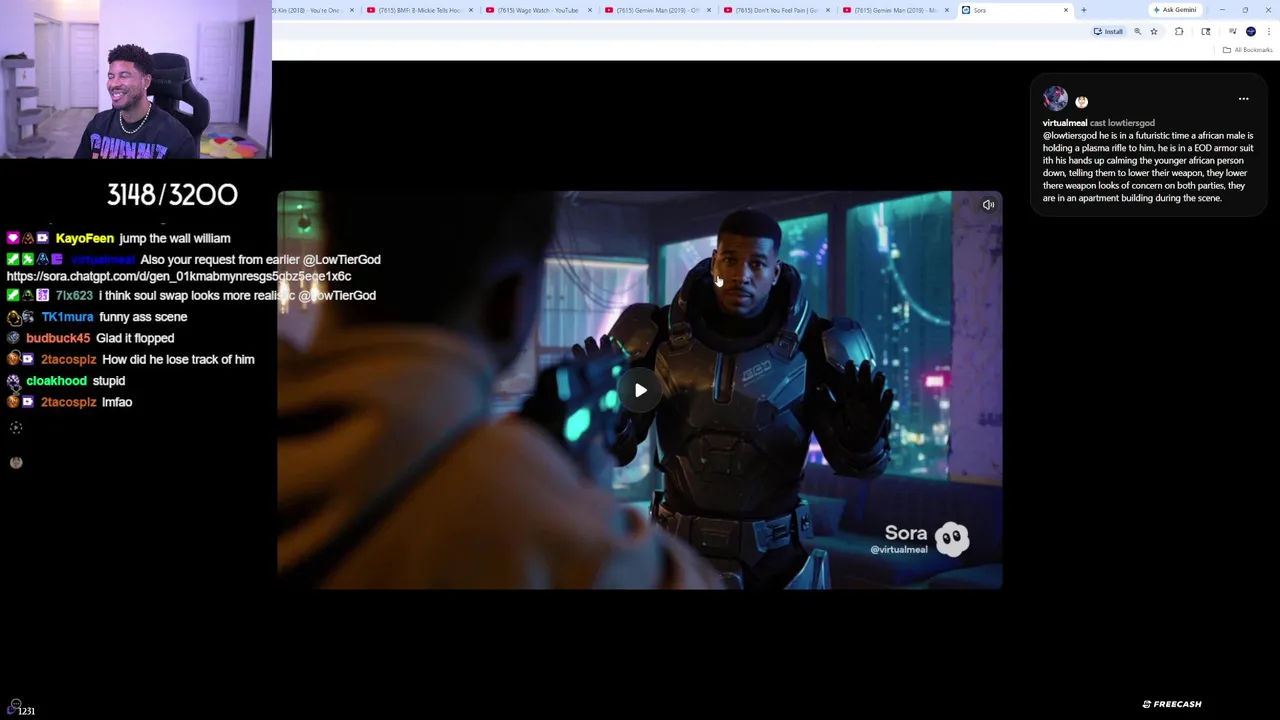
Task: Bookmark this page with the star icon
Action: [1154, 31]
